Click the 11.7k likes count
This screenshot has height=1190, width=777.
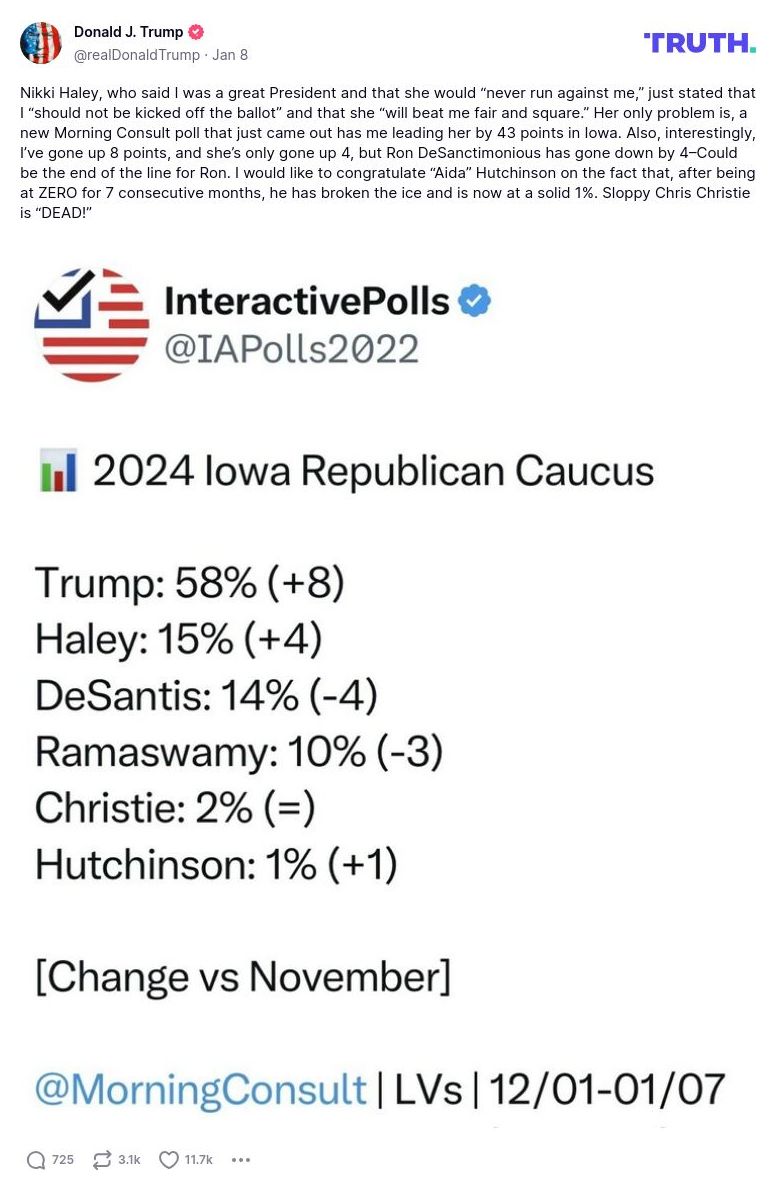click(x=199, y=1160)
